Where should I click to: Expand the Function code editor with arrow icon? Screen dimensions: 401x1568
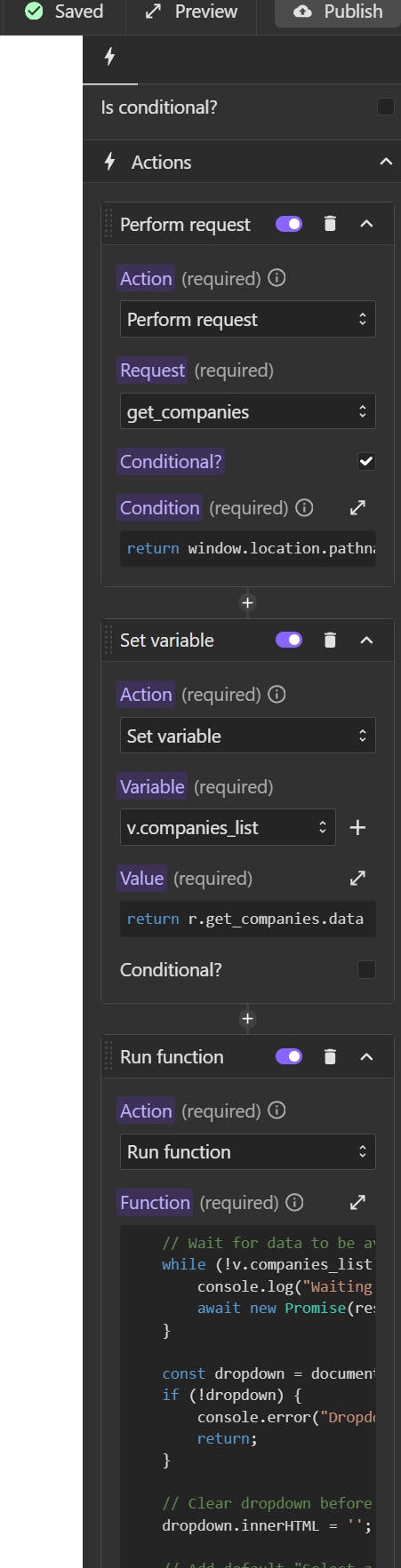tap(357, 1202)
